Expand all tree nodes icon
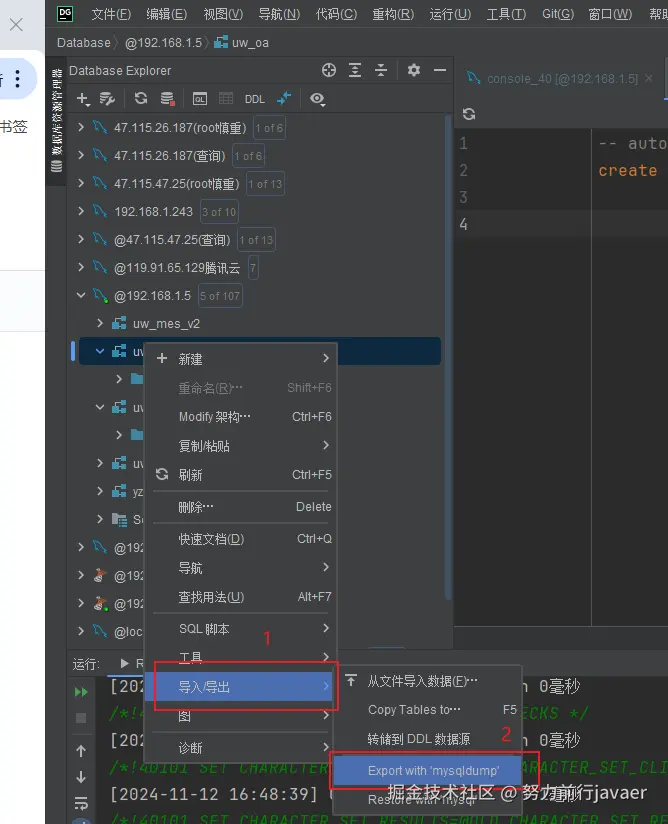Screen dimensions: 668x824 coord(355,70)
